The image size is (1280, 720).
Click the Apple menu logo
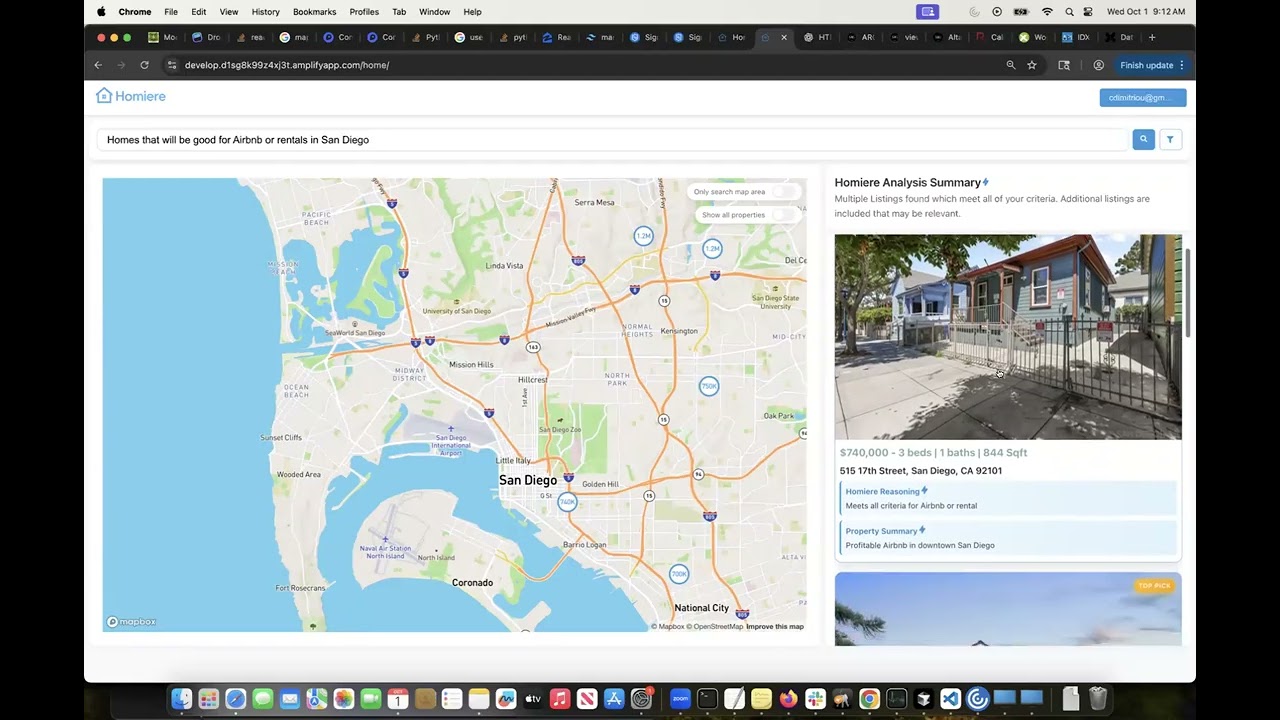[x=101, y=12]
